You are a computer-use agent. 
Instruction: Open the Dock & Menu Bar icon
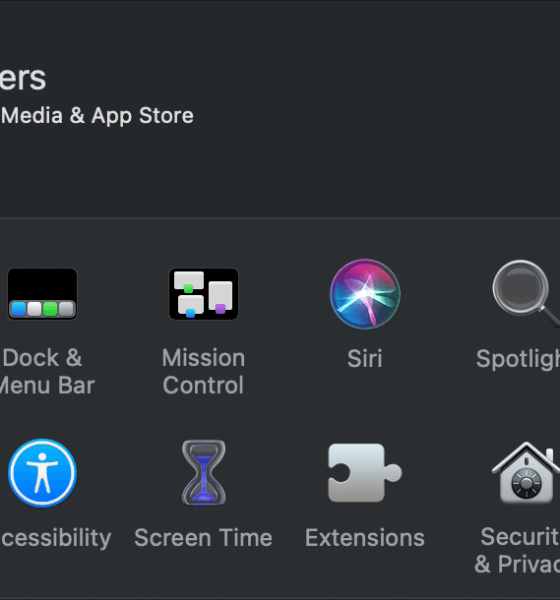42,294
